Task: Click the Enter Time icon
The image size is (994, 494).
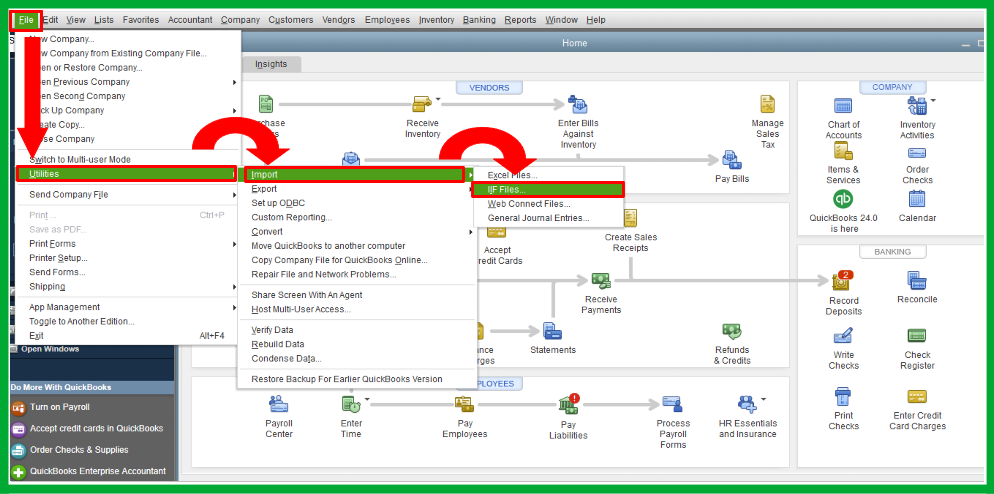Action: tap(351, 403)
